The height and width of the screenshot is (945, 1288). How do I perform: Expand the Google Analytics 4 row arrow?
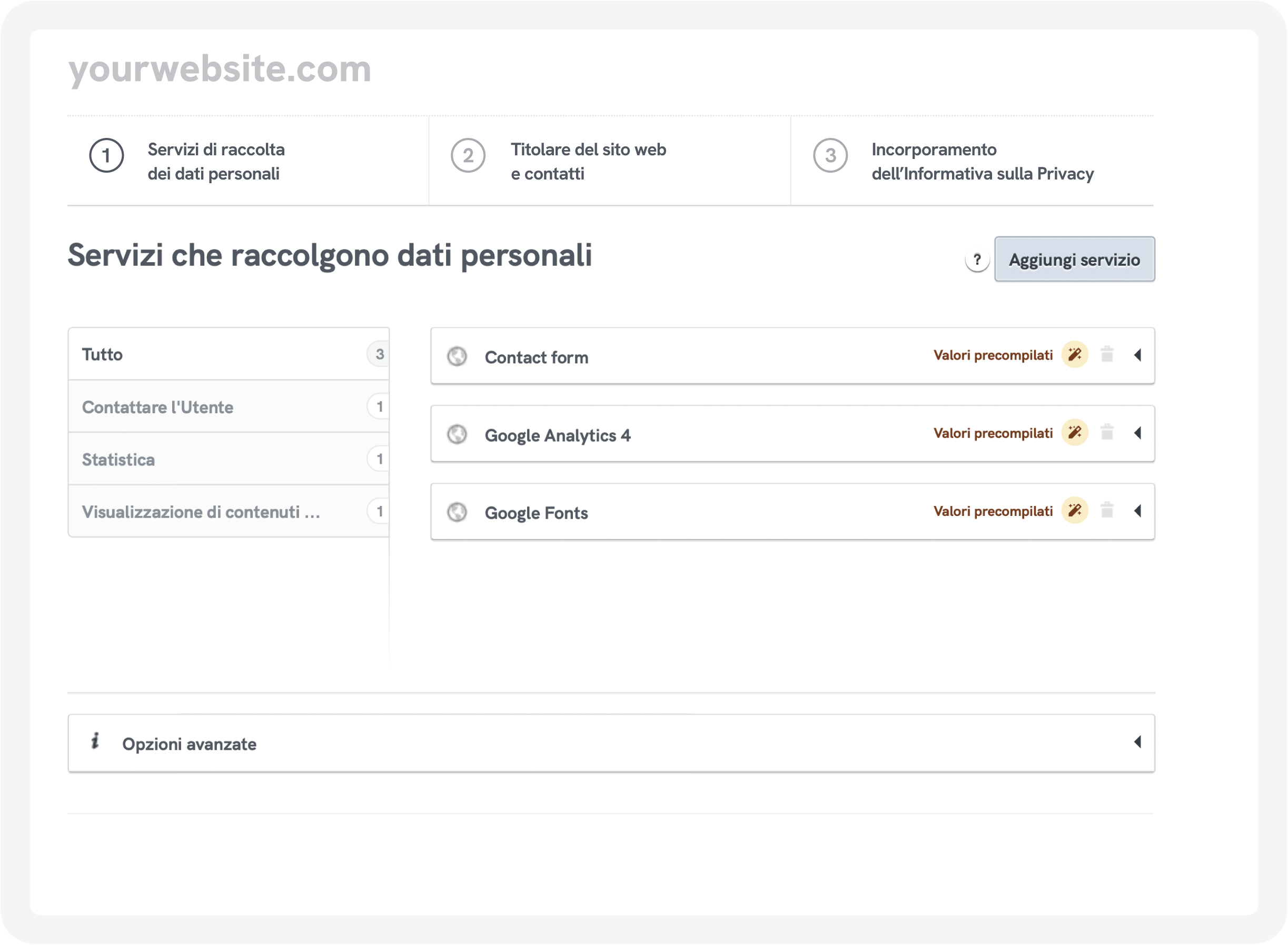(1137, 433)
